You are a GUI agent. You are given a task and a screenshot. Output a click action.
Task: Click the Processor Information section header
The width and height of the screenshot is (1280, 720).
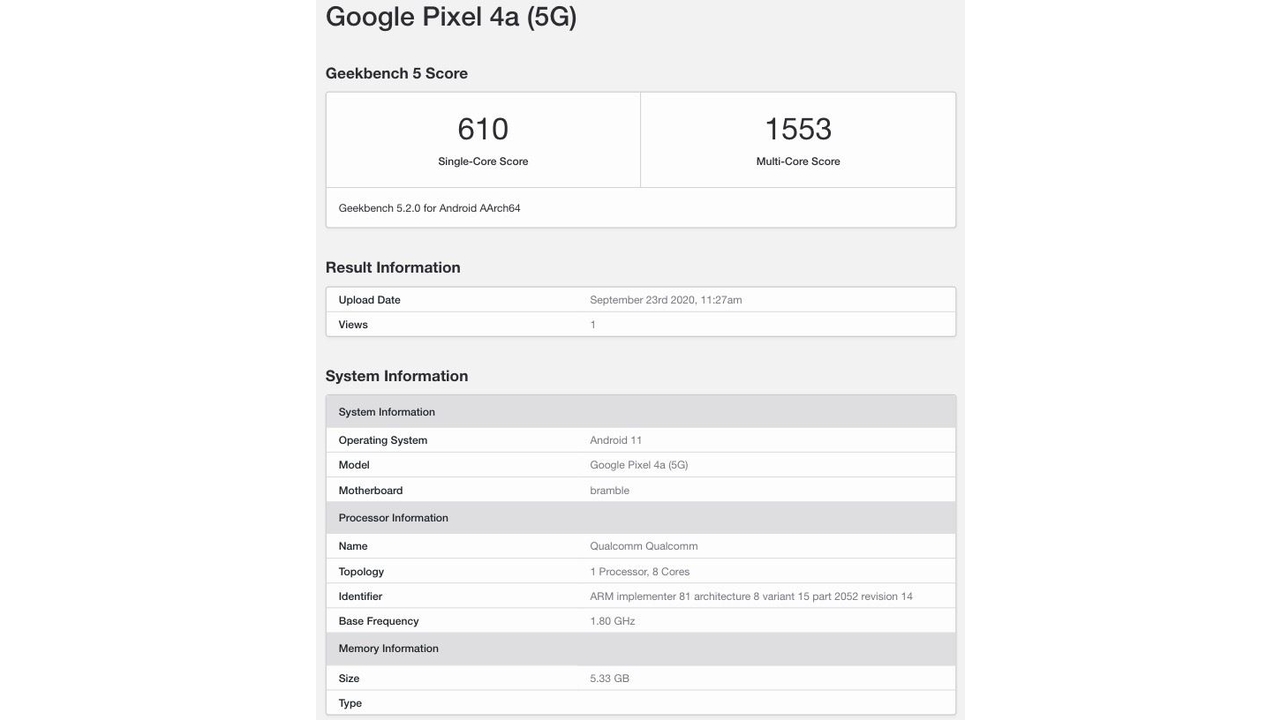641,518
